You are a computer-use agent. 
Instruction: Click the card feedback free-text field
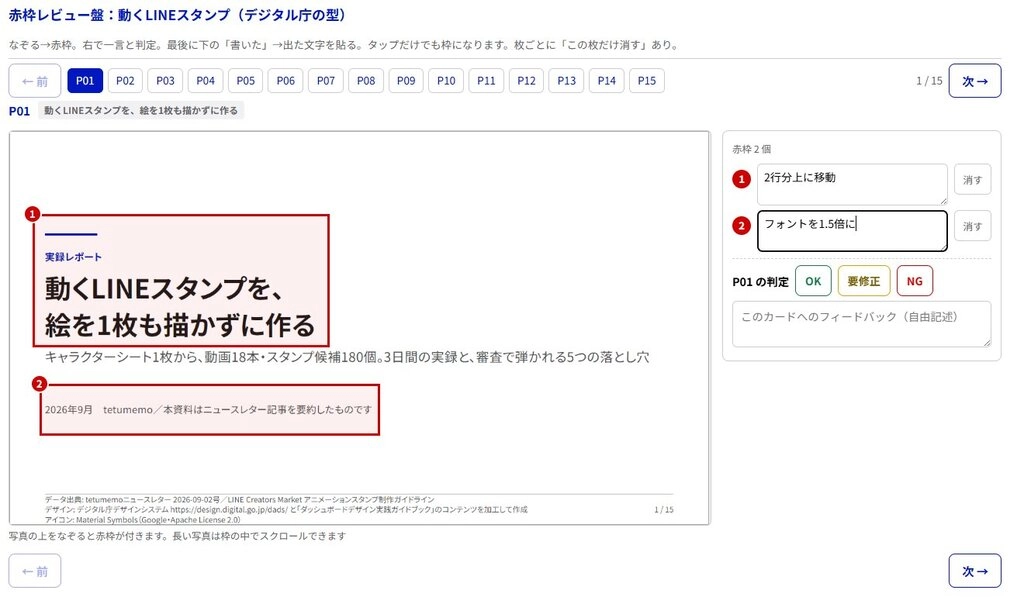[861, 324]
